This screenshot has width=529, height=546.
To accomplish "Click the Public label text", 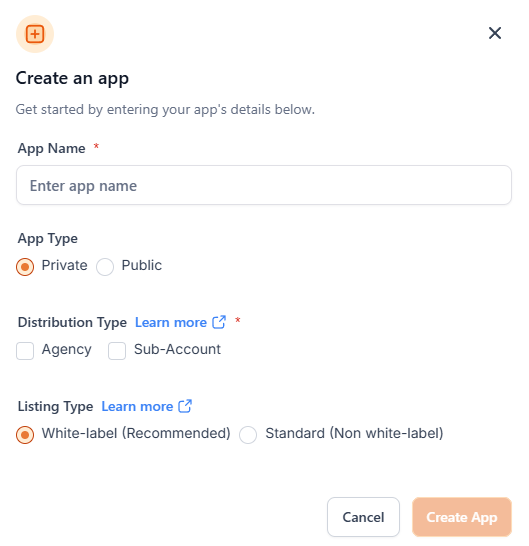I will click(x=141, y=265).
